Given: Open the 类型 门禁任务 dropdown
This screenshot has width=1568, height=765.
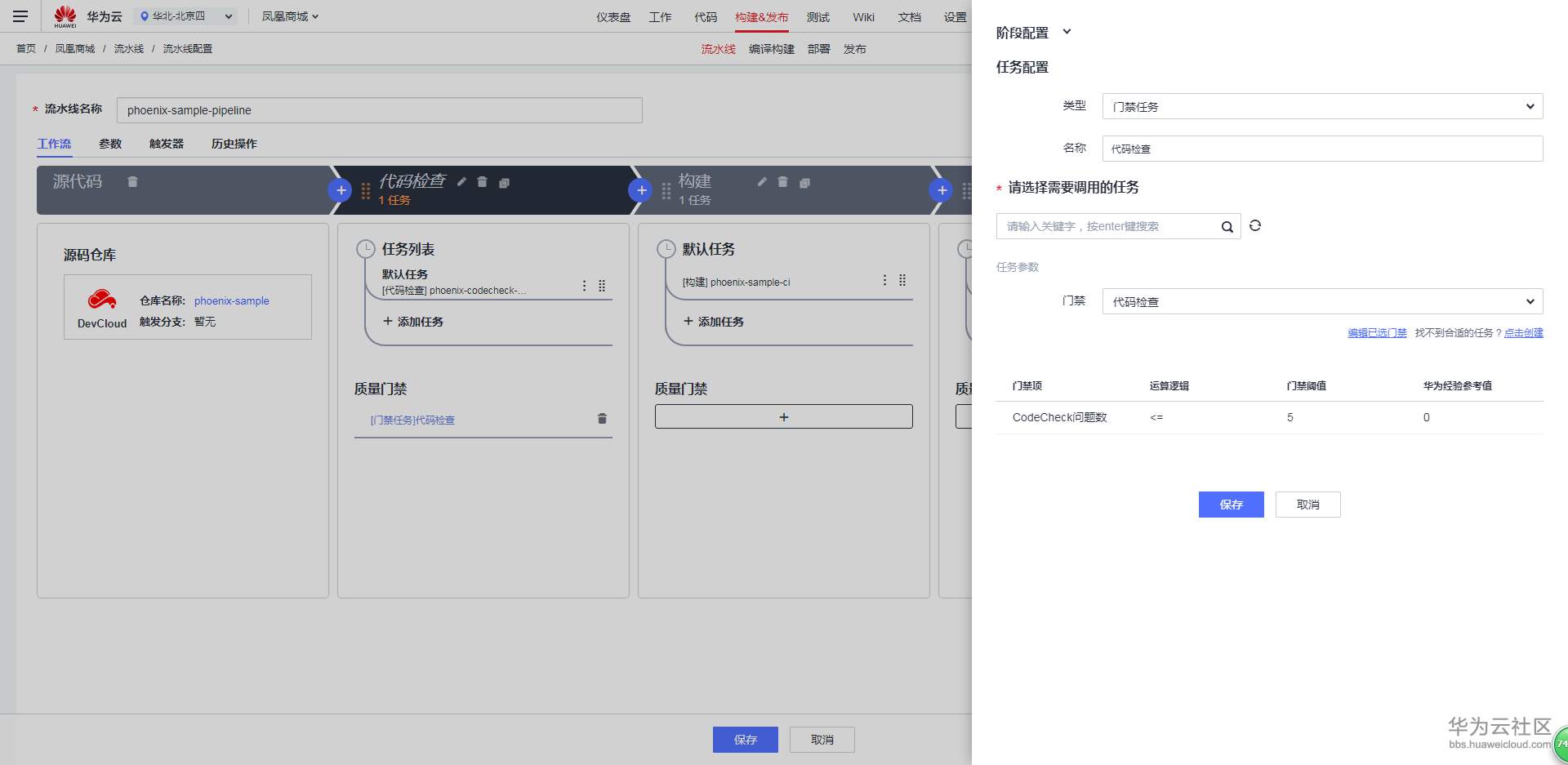Looking at the screenshot, I should [1322, 106].
